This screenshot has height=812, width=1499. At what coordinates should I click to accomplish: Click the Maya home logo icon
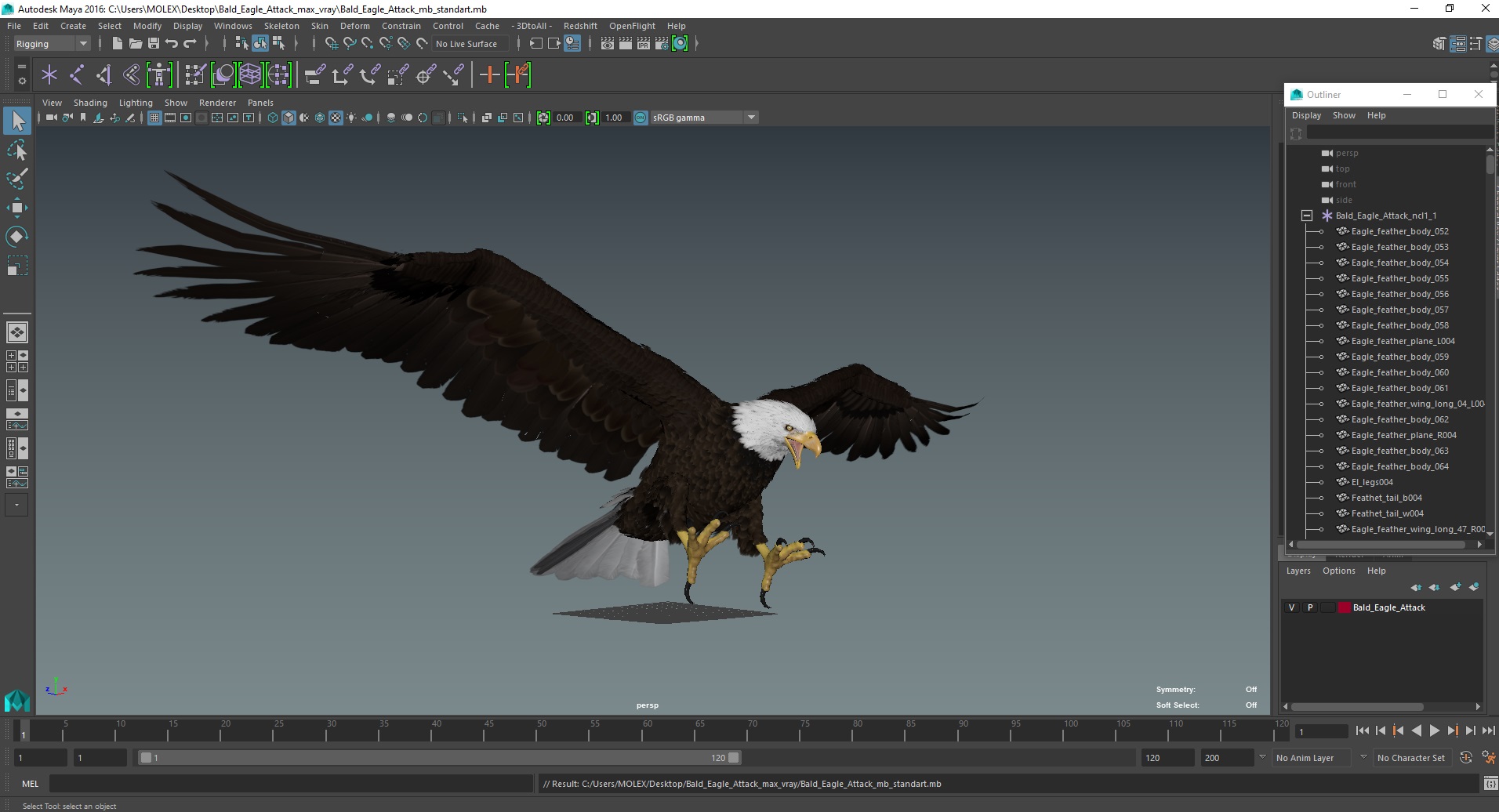[x=16, y=700]
